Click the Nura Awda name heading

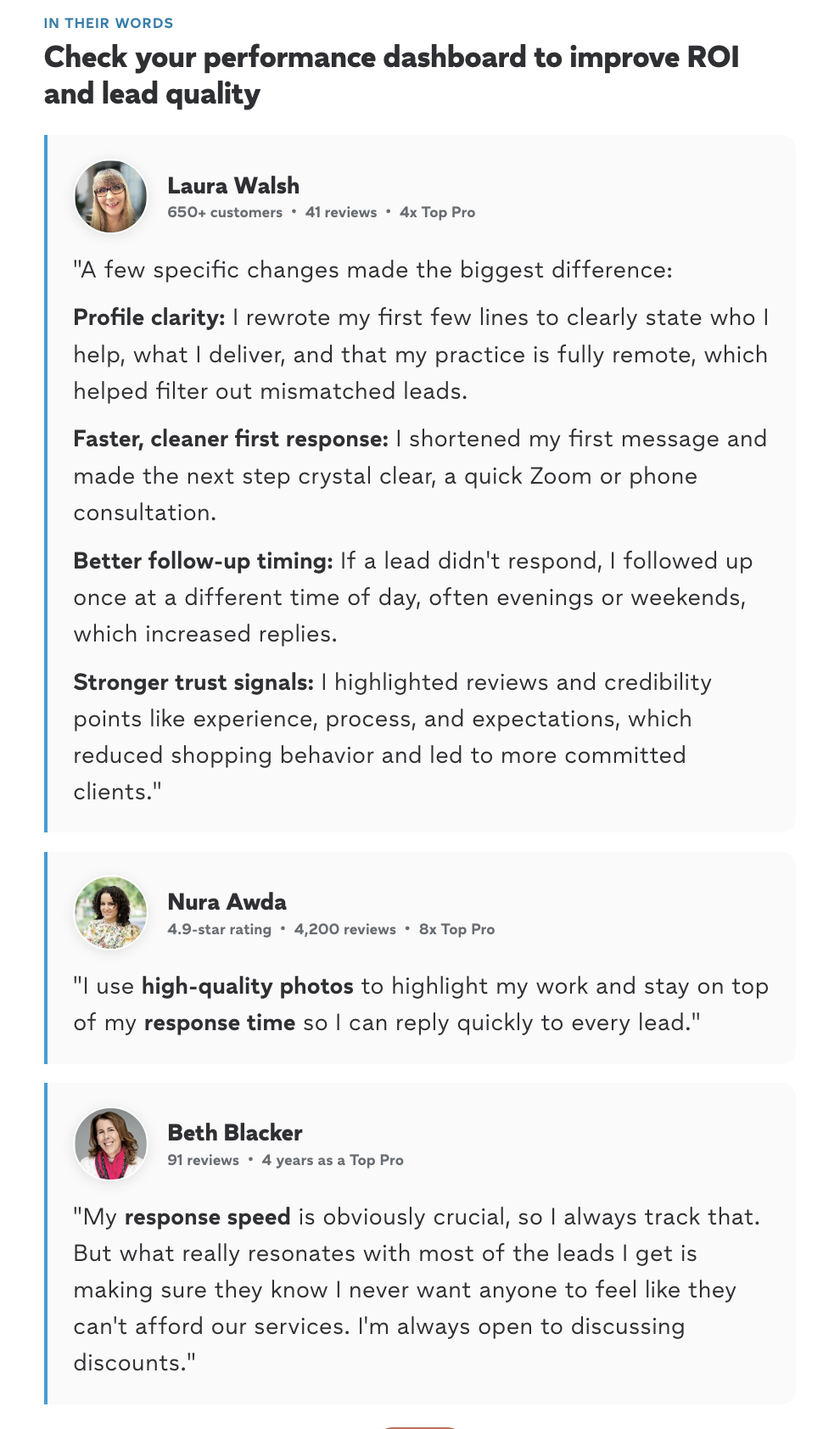(227, 901)
